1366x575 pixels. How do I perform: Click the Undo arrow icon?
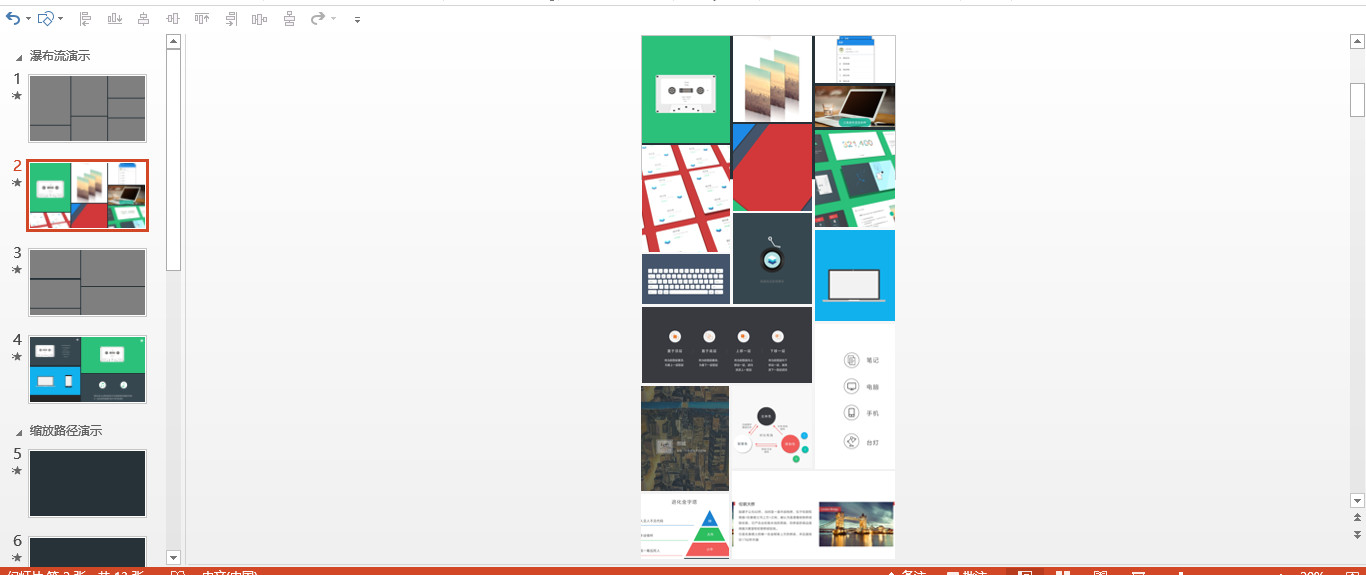(12, 18)
